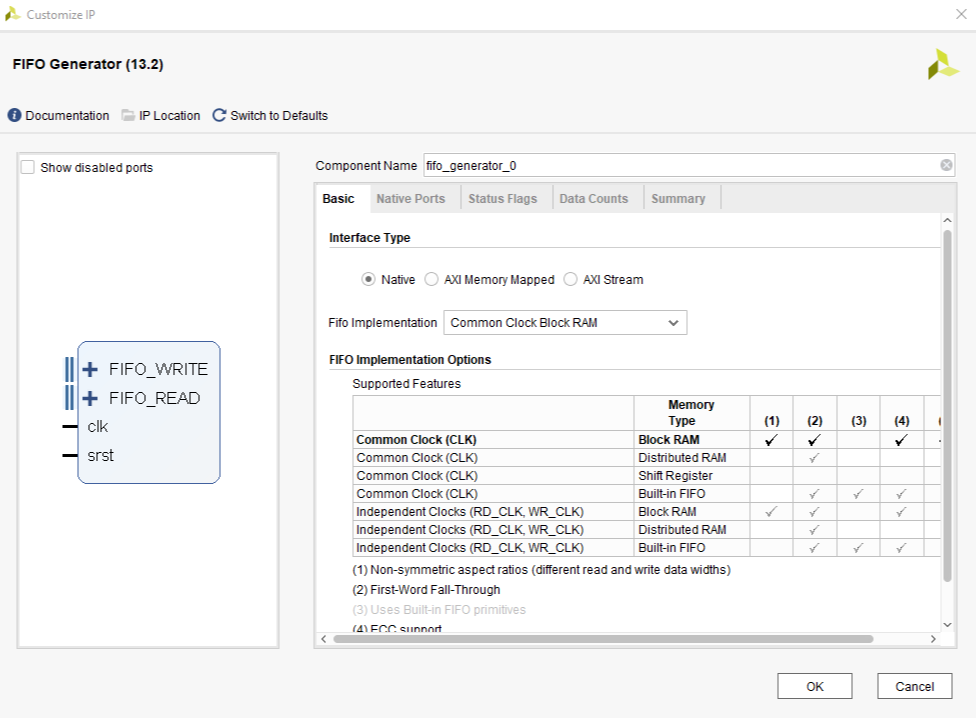This screenshot has width=977, height=718.
Task: Select the AXI Memory Mapped interface type
Action: click(432, 280)
